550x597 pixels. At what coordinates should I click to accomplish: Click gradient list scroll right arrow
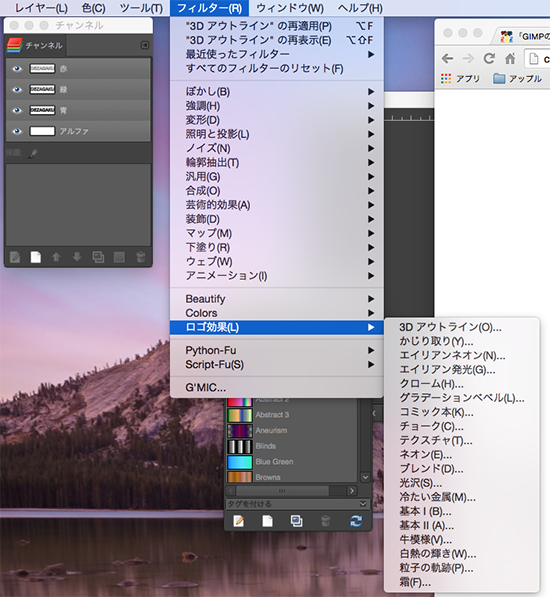pos(352,491)
